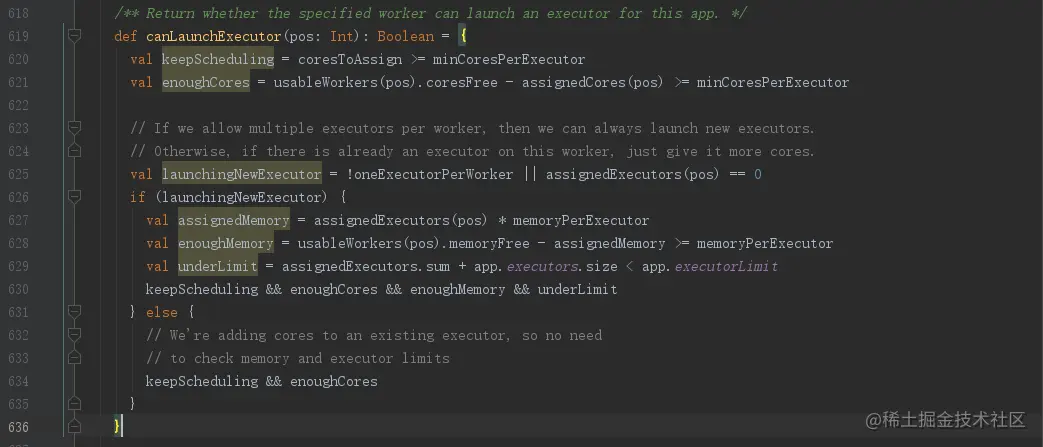Click the doc comment on line 618
Screen dimensions: 1043x447
(430, 13)
